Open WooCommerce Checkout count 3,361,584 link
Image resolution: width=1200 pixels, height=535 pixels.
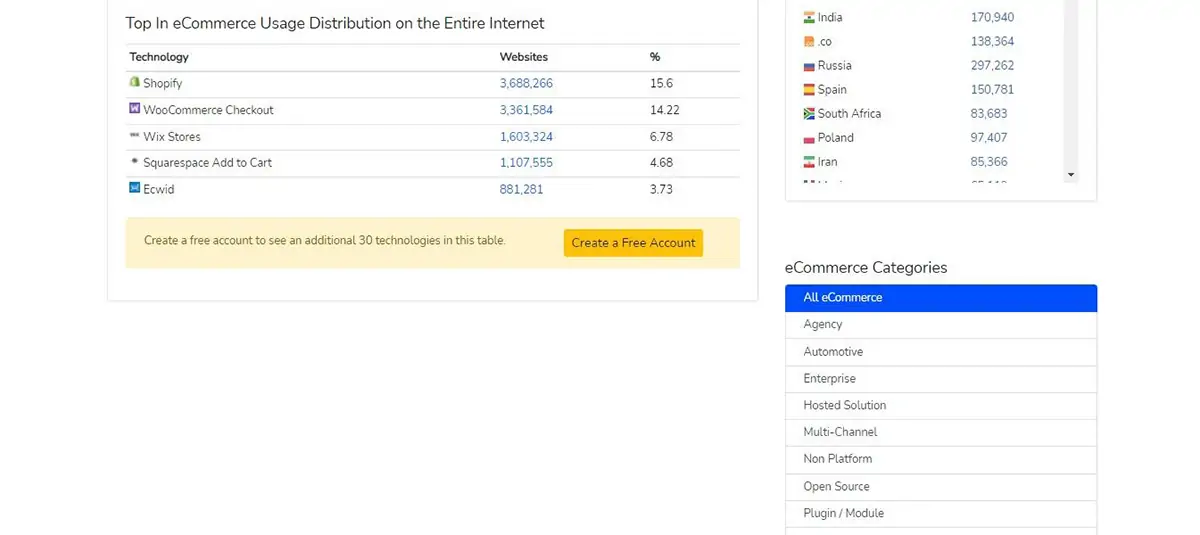[526, 110]
